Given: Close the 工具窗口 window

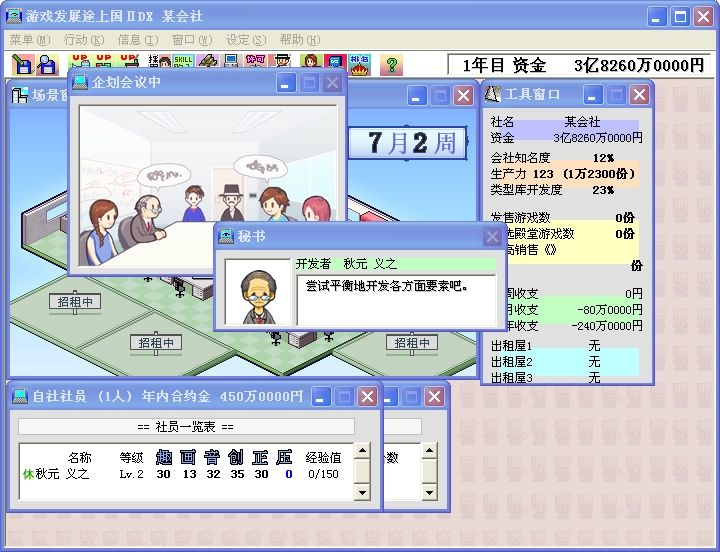Looking at the screenshot, I should click(x=639, y=95).
